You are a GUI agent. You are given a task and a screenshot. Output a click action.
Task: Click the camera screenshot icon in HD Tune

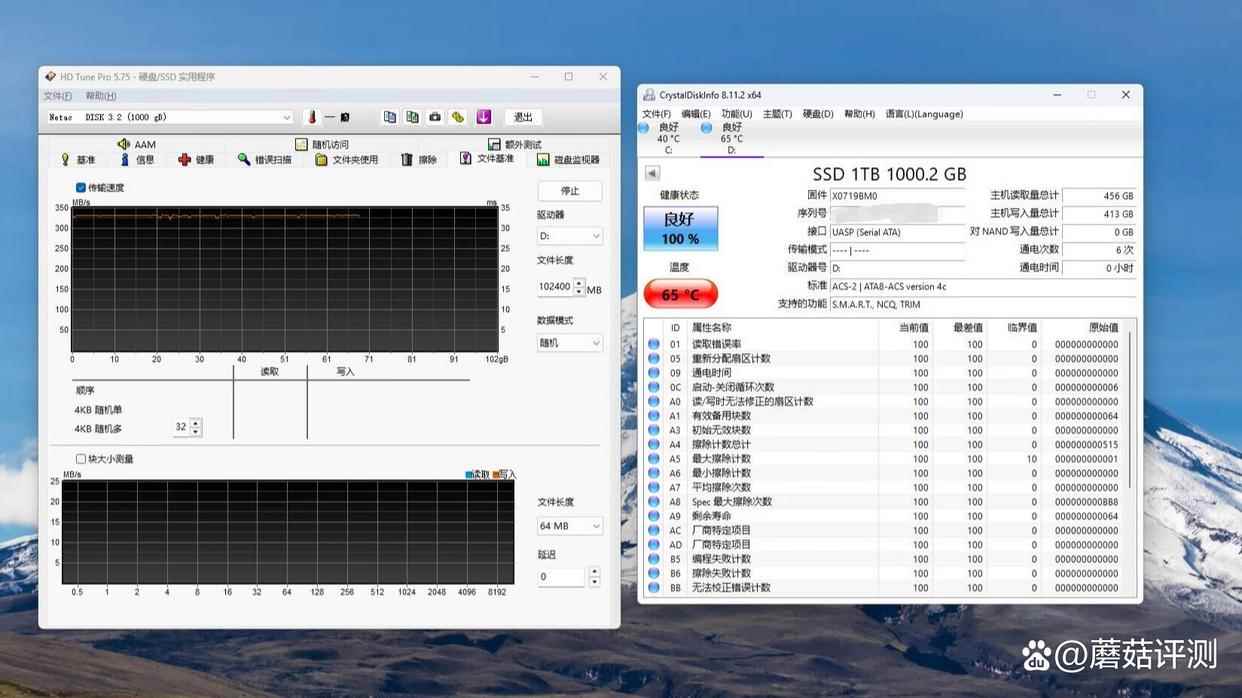coord(435,117)
